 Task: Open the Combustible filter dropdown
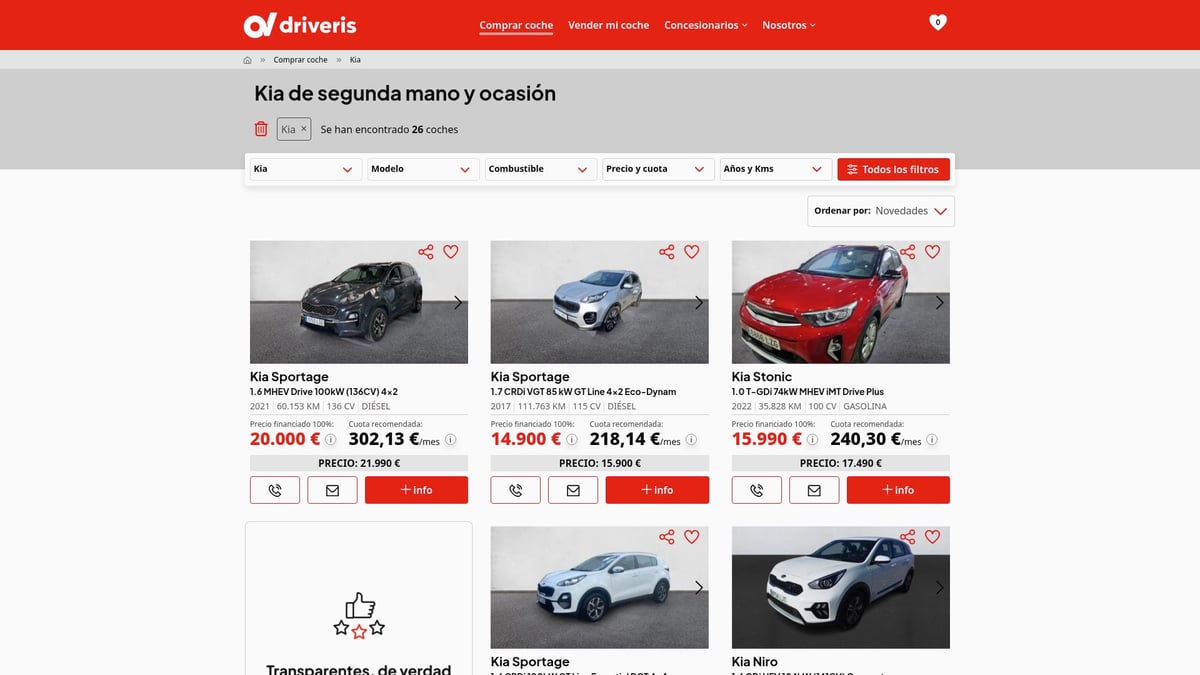540,169
